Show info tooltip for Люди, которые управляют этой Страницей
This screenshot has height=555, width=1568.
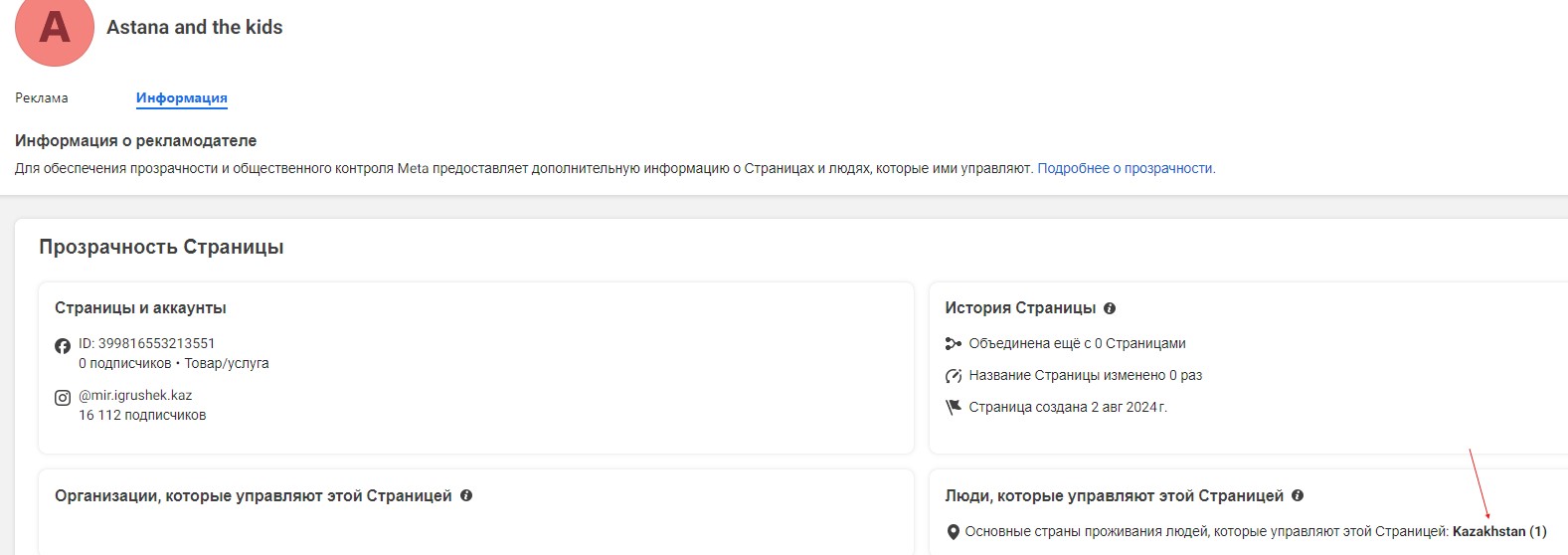click(1298, 495)
